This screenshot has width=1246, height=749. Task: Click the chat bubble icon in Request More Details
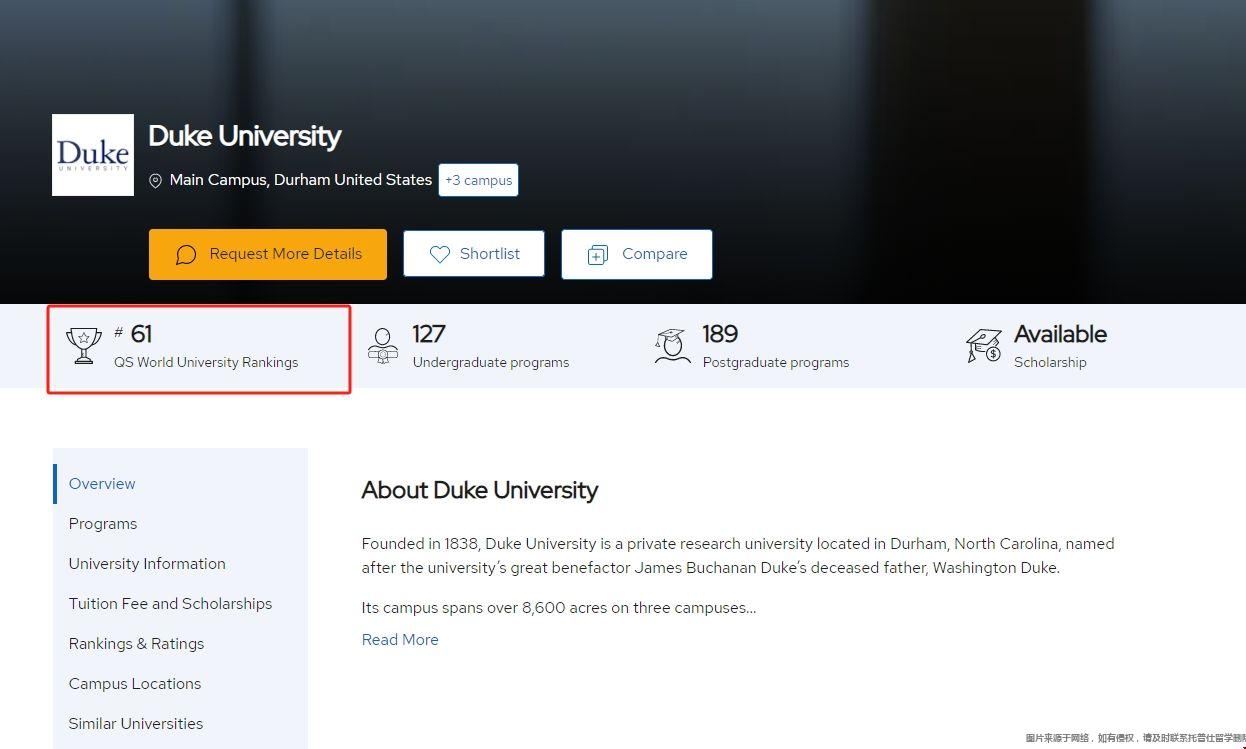click(186, 255)
